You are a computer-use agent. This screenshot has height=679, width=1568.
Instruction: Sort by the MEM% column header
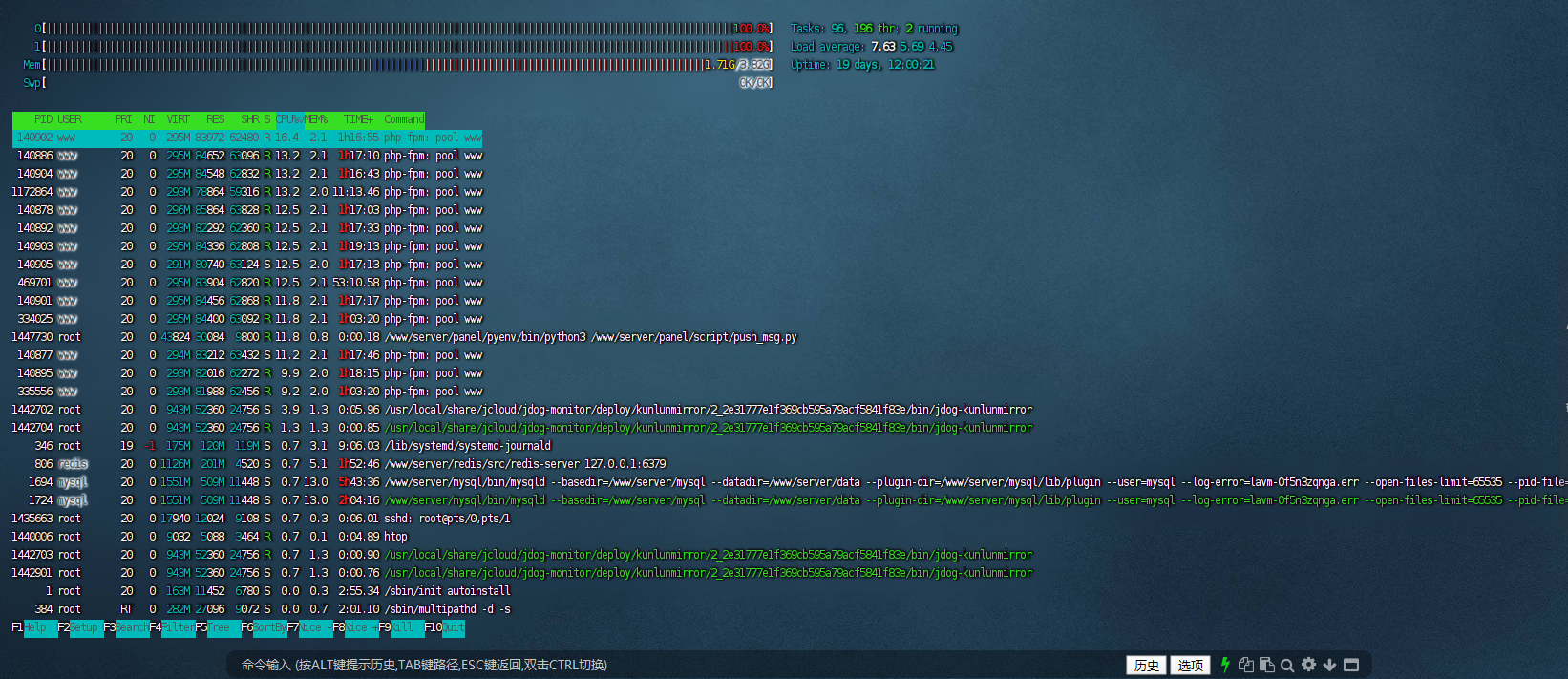[316, 119]
